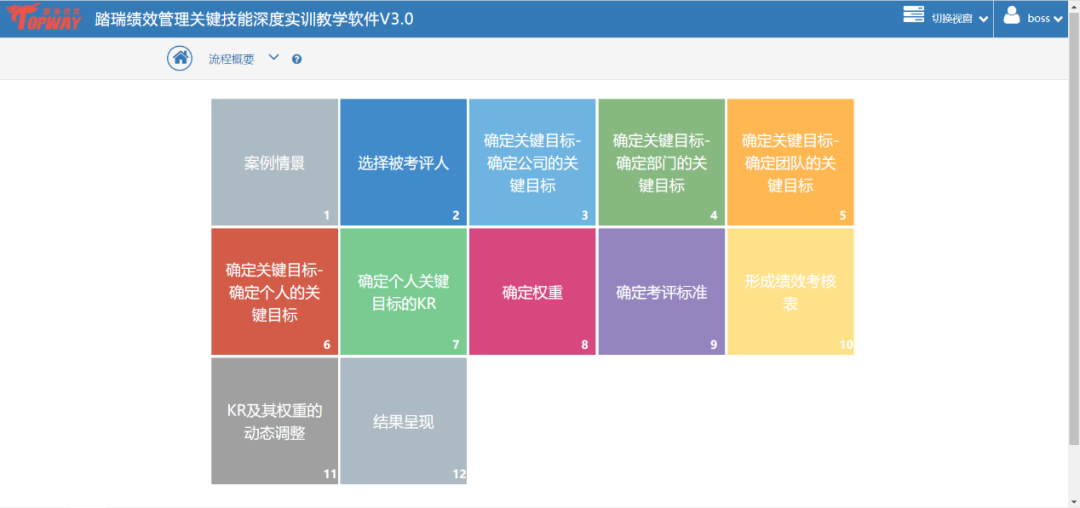1080x508 pixels.
Task: Expand the 流程概要 chevron dropdown
Action: (x=274, y=58)
